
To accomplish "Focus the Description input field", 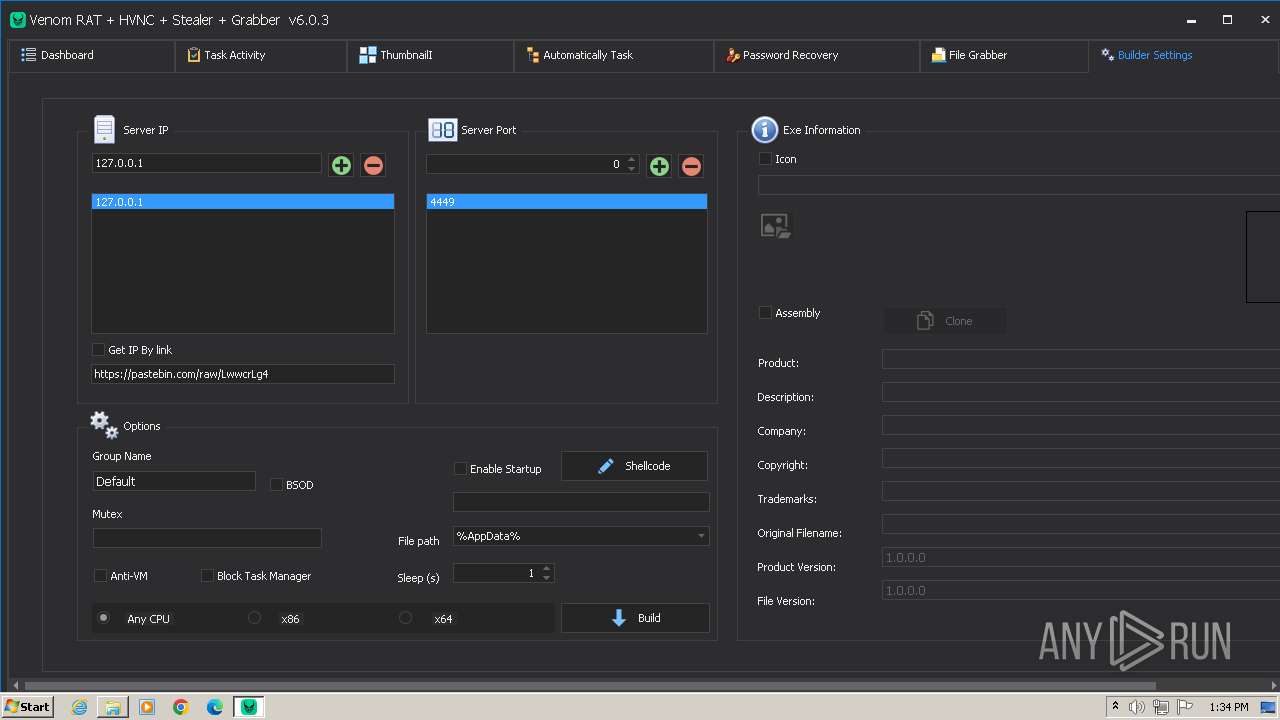I will pos(1081,393).
